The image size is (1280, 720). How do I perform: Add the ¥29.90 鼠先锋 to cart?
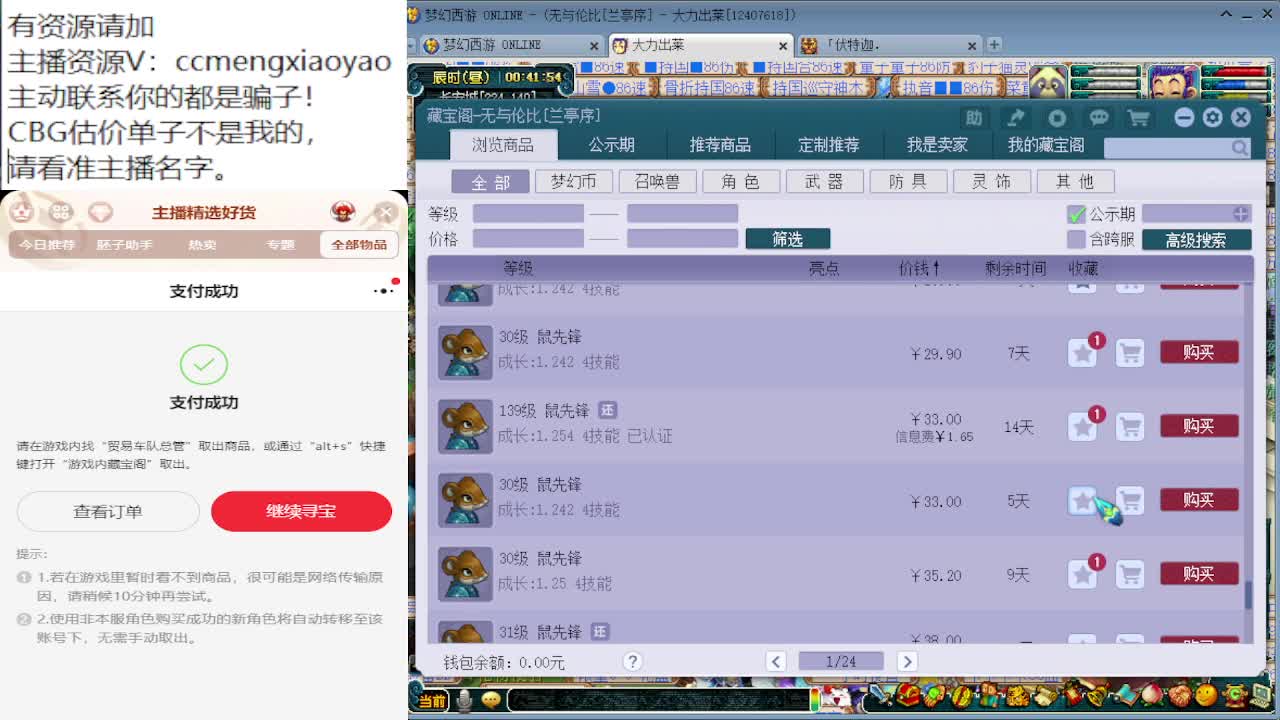click(x=1130, y=353)
